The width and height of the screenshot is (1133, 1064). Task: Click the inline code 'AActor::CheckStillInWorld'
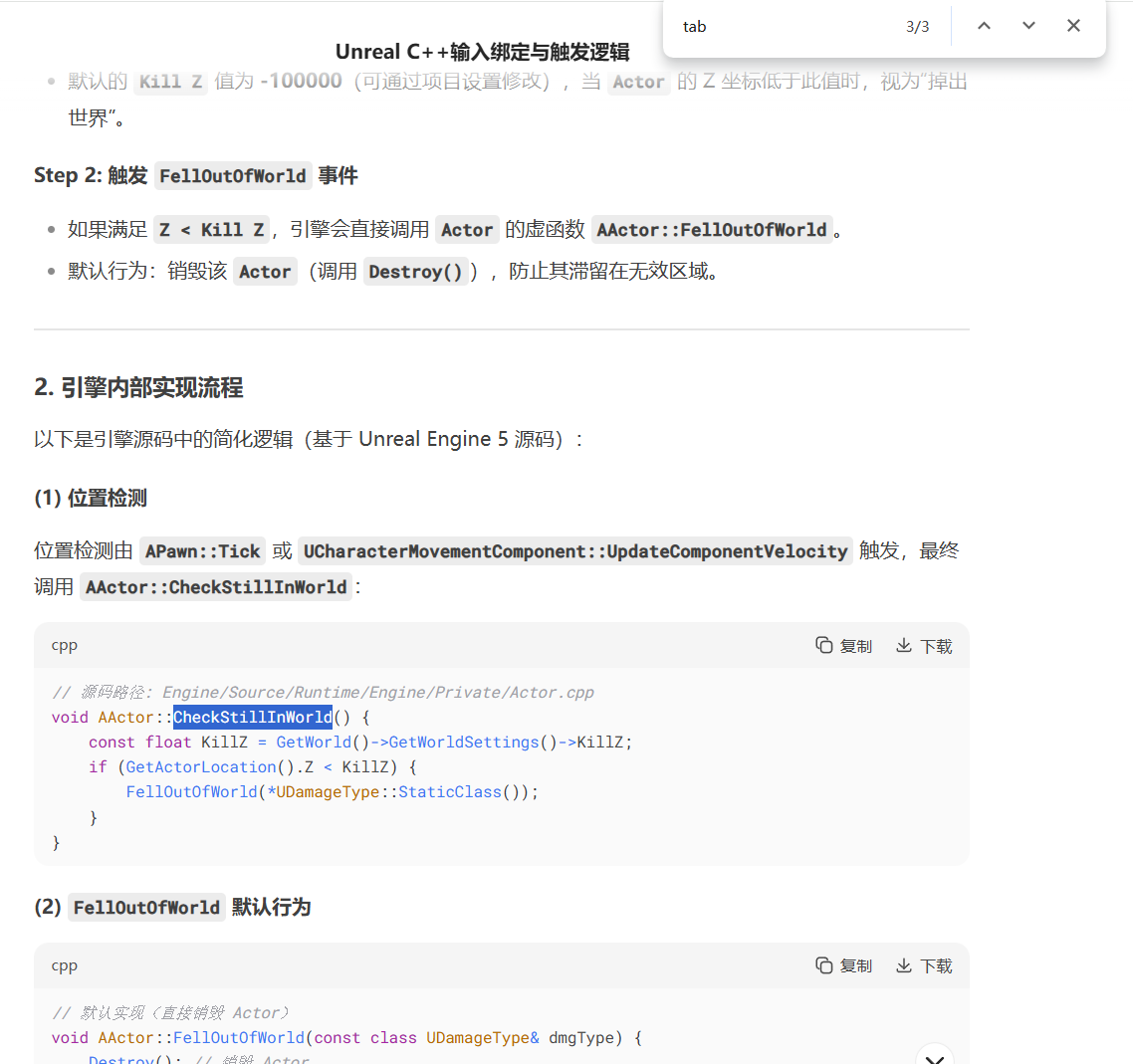[x=216, y=586]
